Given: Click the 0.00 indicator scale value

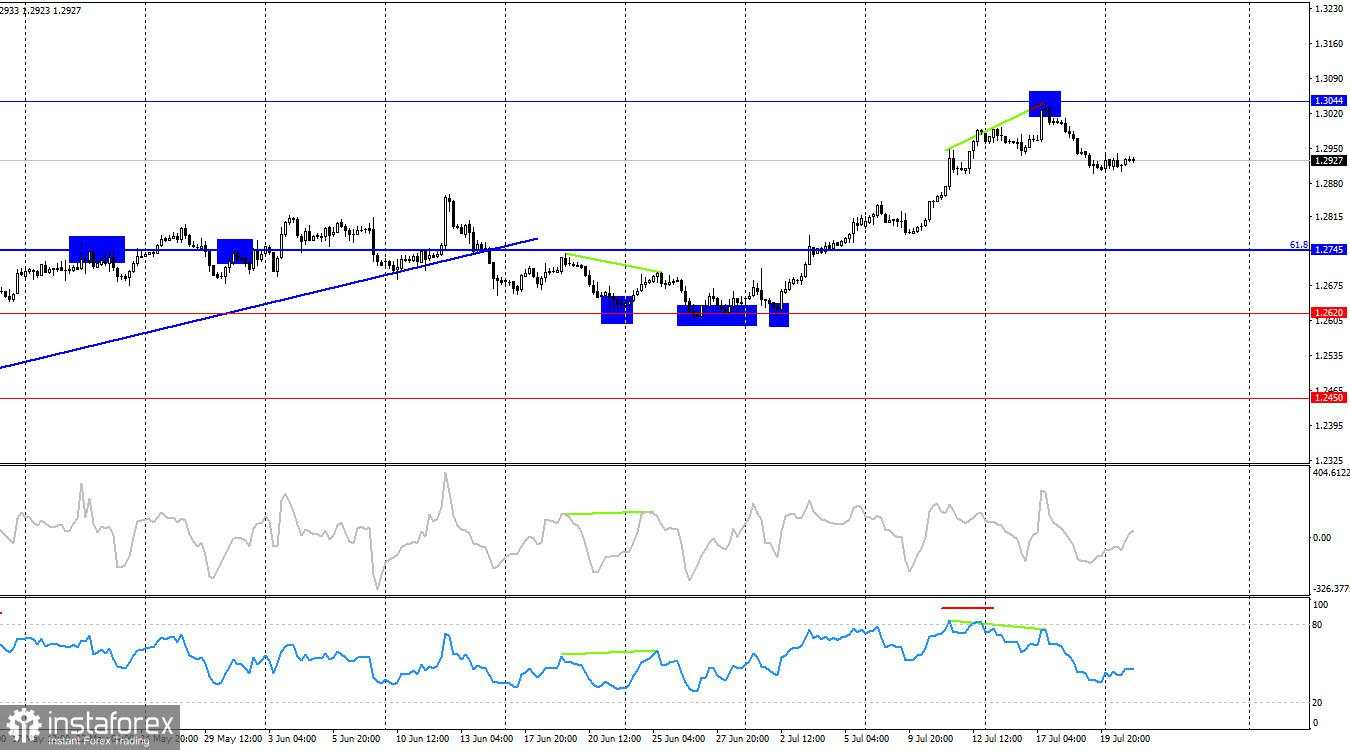Looking at the screenshot, I should pos(1322,538).
